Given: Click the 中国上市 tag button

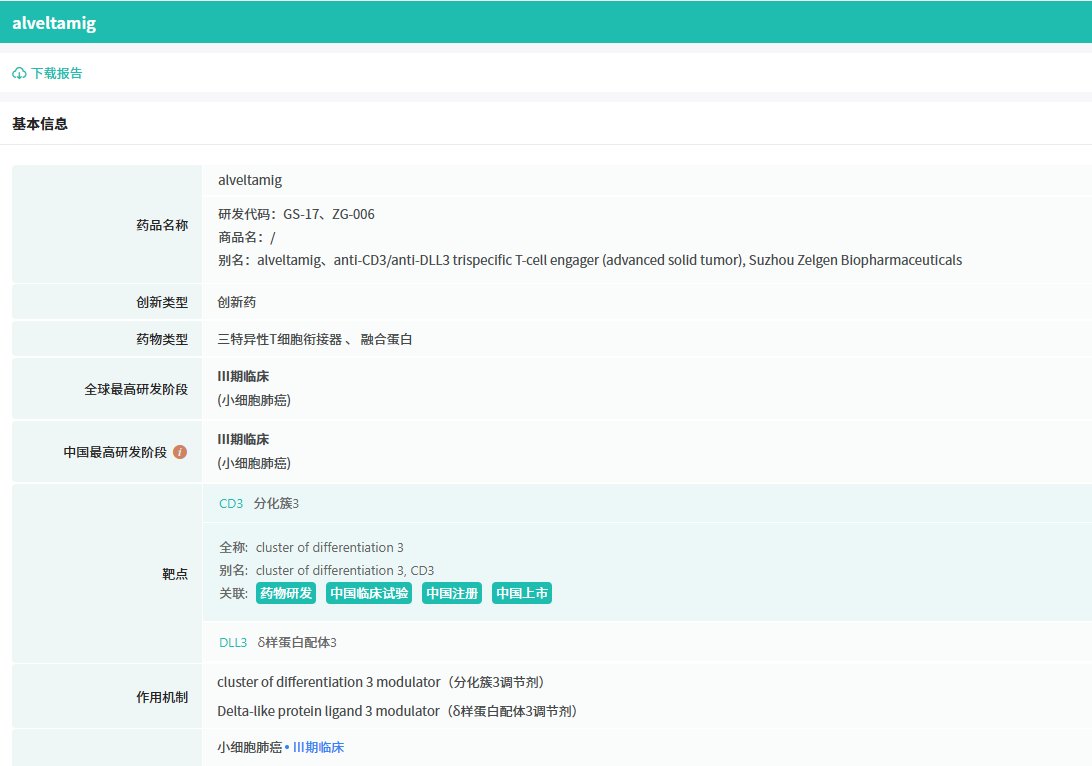Looking at the screenshot, I should pyautogui.click(x=522, y=593).
